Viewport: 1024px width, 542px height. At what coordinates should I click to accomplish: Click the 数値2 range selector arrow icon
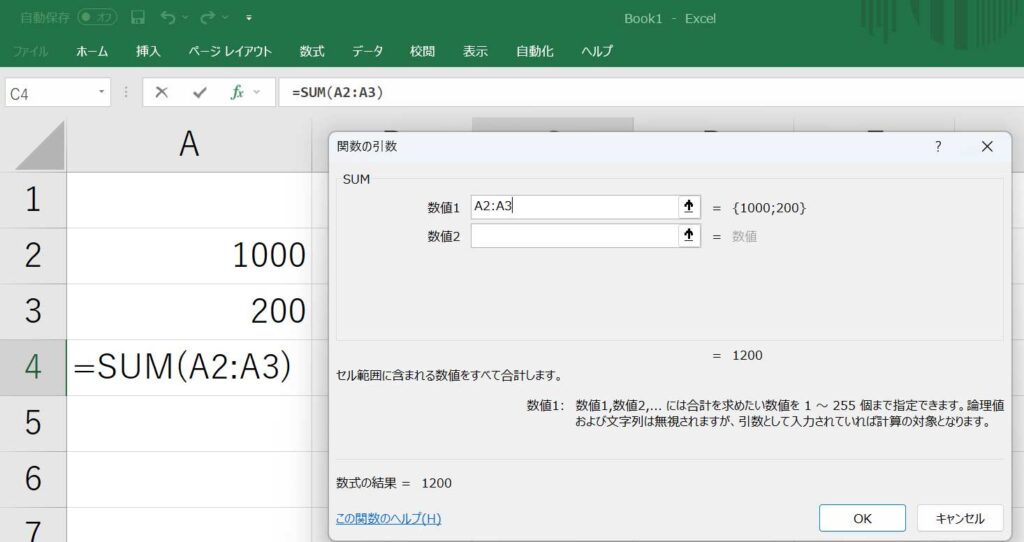click(688, 236)
